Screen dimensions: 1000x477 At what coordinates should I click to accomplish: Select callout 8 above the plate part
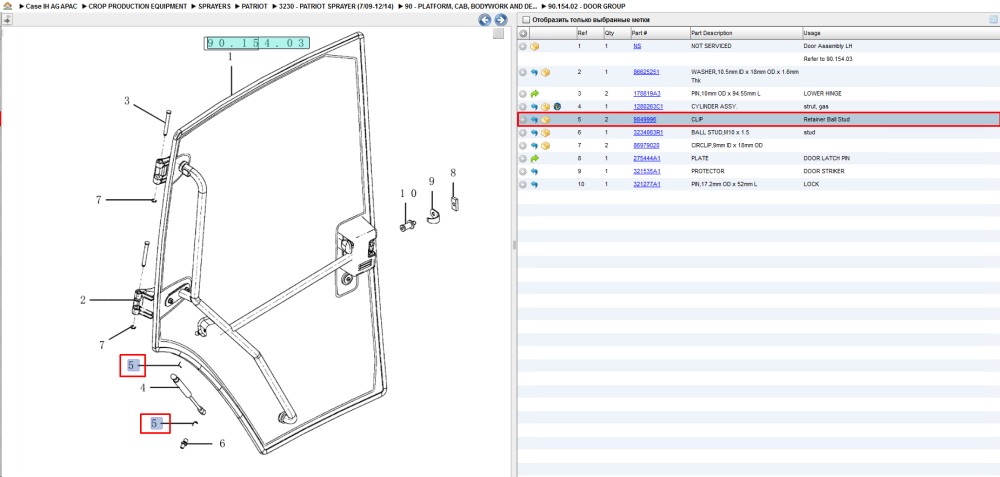[453, 173]
